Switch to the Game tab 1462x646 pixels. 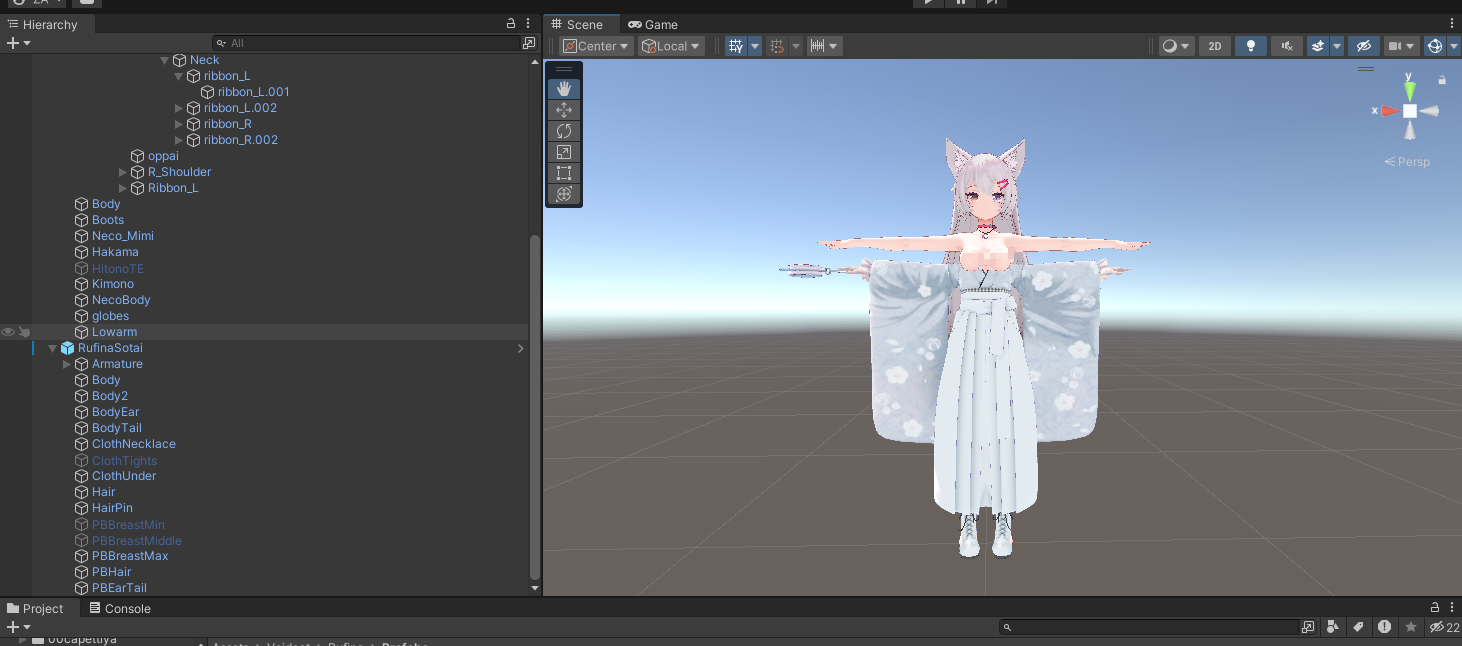[x=652, y=24]
